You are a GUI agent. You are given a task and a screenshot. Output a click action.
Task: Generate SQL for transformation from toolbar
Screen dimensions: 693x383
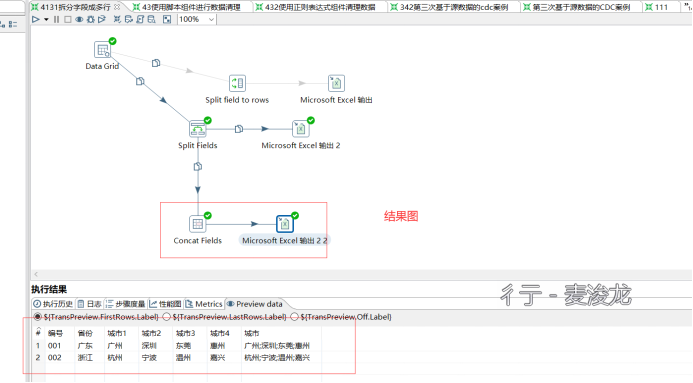140,19
